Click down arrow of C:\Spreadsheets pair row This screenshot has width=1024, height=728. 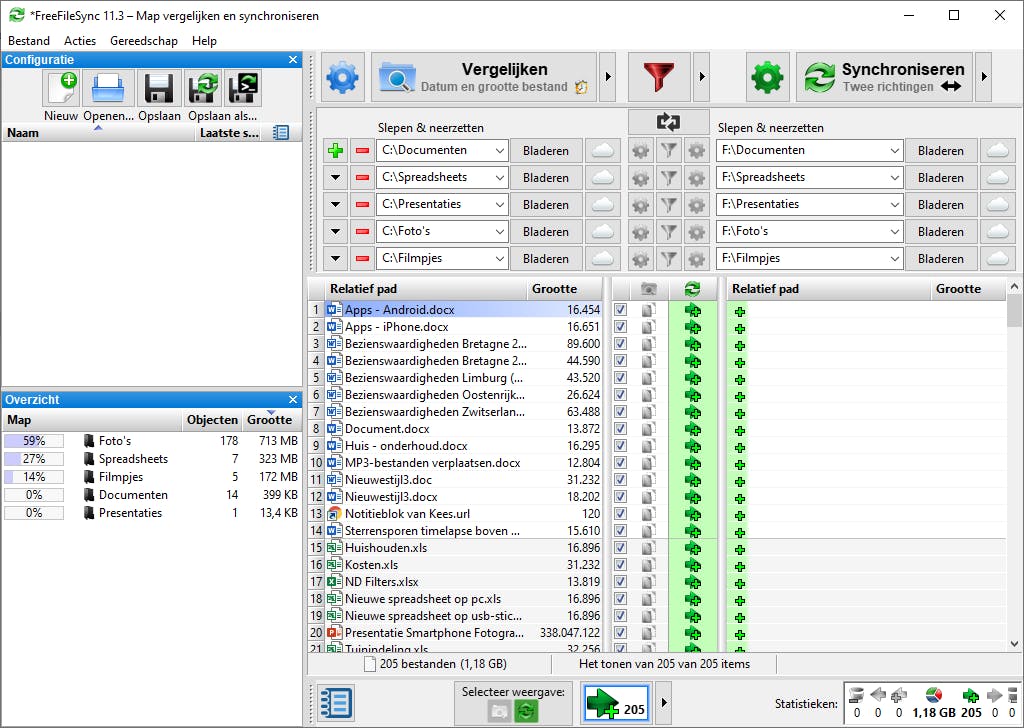pos(336,178)
